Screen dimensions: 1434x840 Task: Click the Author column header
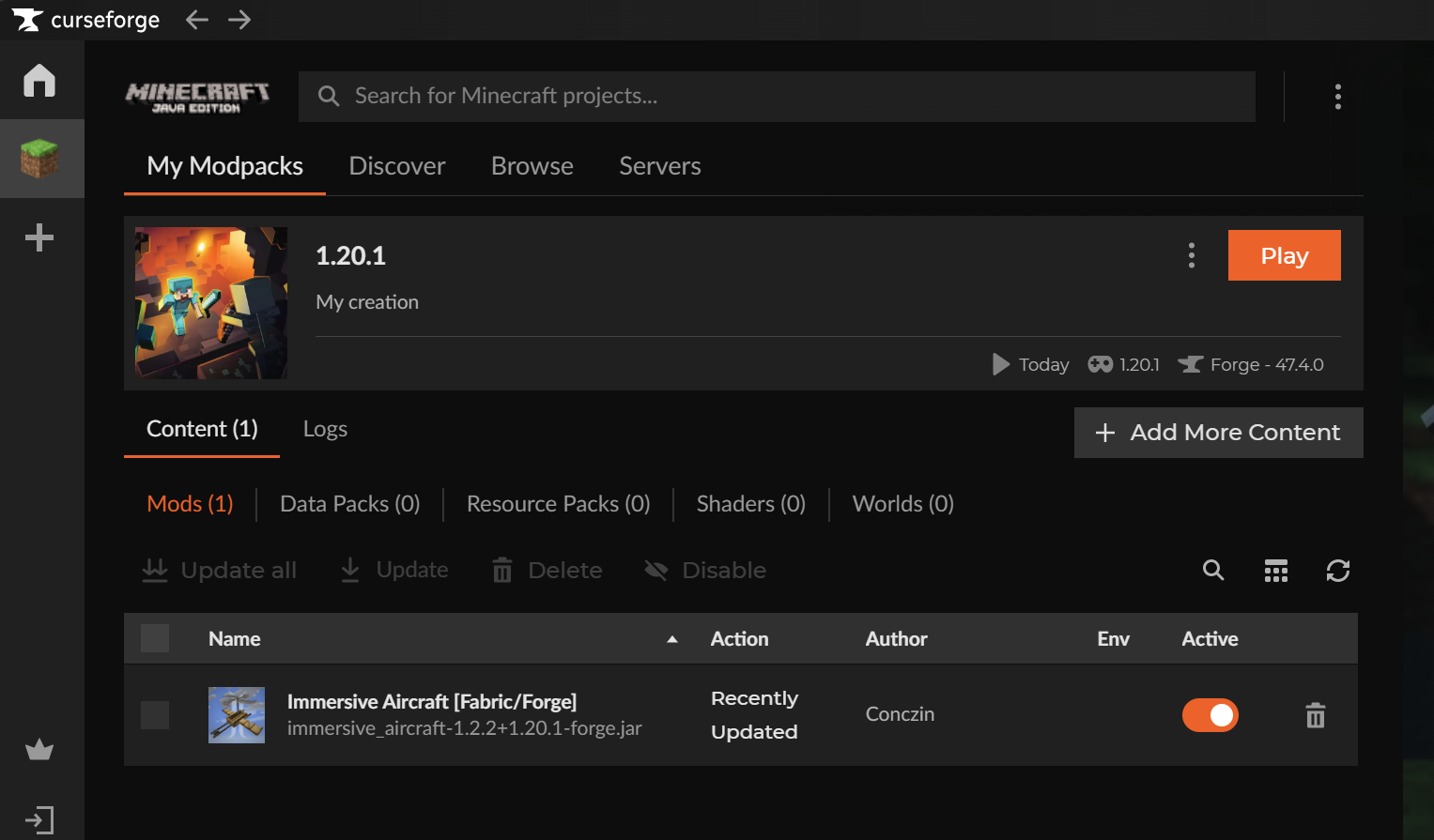pyautogui.click(x=897, y=639)
